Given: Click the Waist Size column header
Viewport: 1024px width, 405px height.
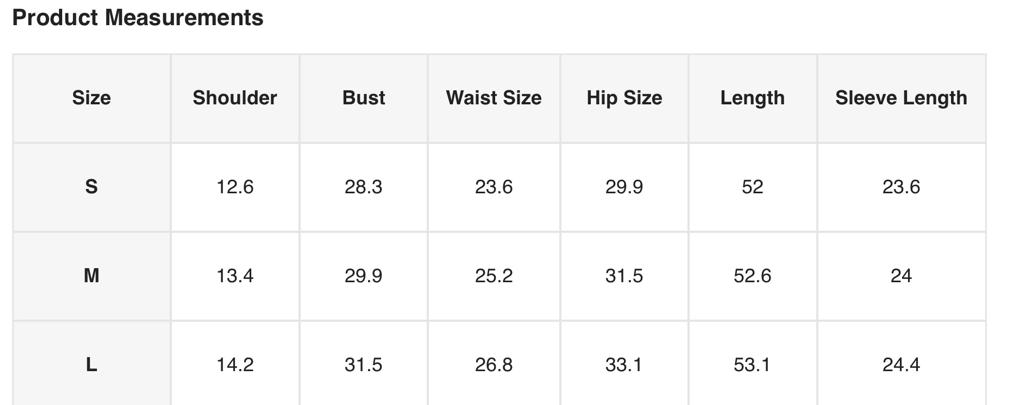Looking at the screenshot, I should (494, 98).
